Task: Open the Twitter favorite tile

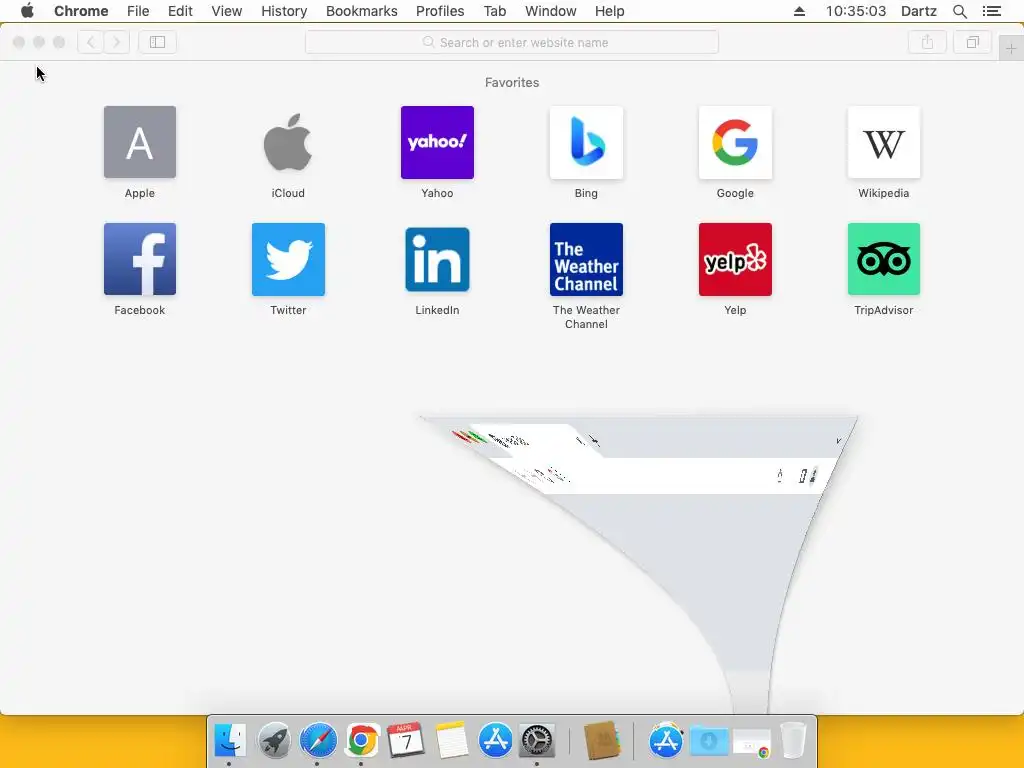Action: click(288, 259)
